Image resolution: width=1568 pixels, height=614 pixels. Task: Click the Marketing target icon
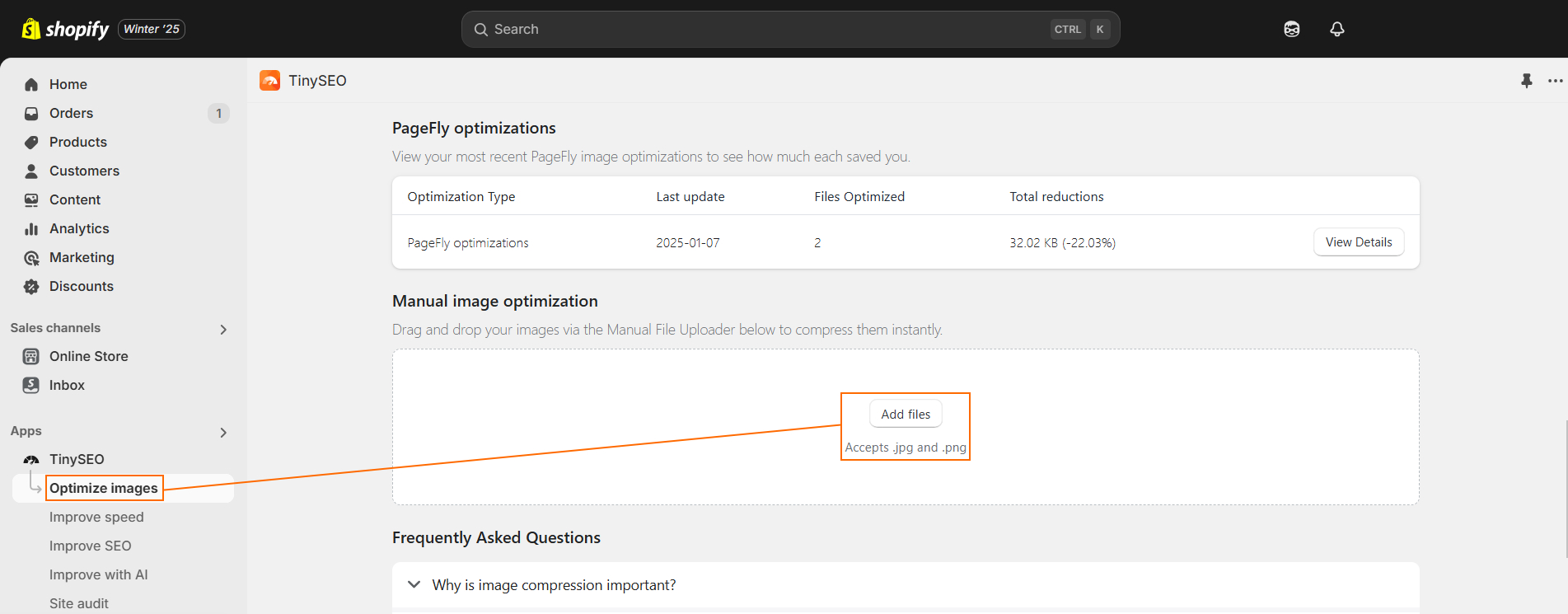click(x=31, y=257)
